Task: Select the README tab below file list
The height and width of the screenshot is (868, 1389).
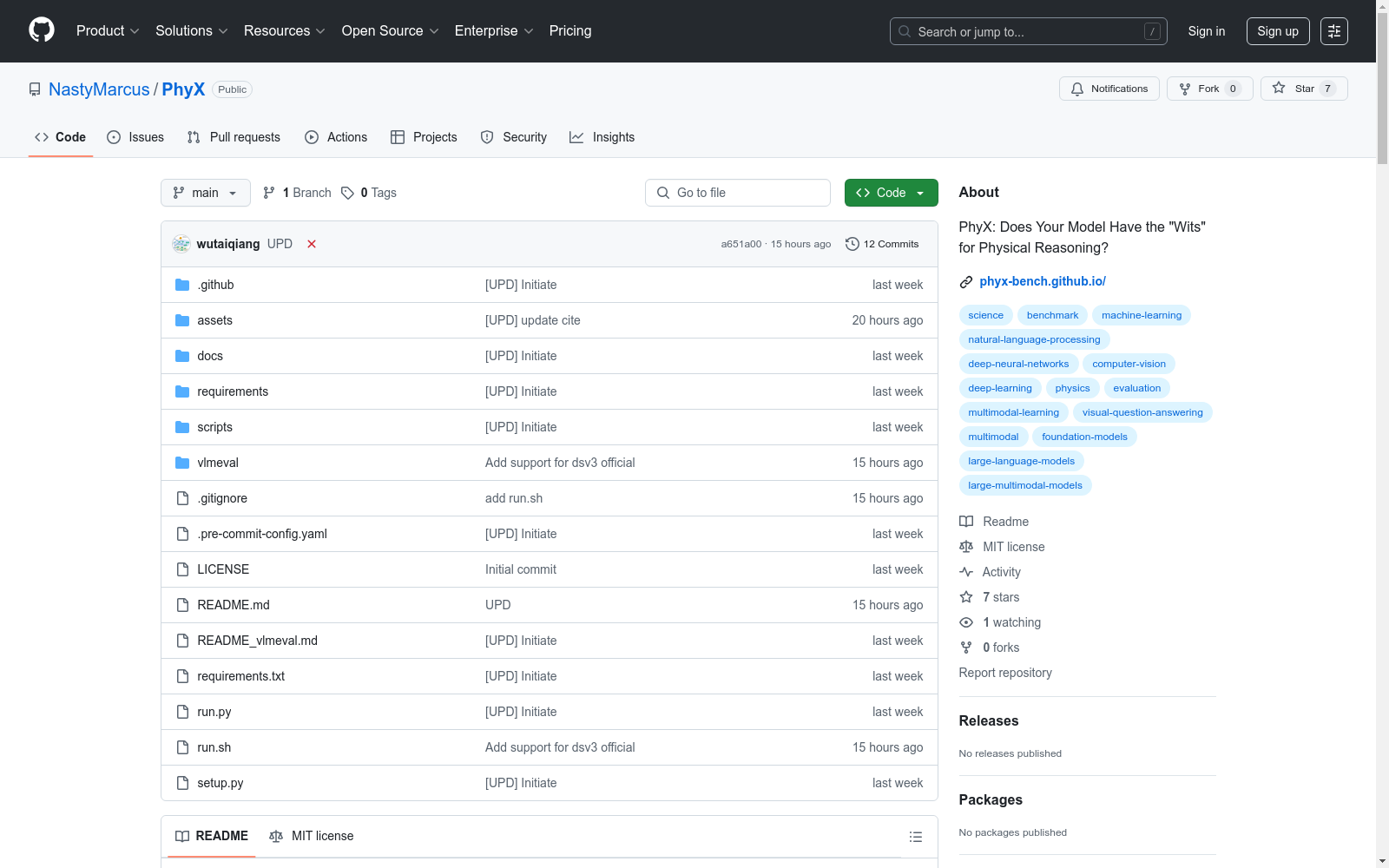Action: tap(212, 836)
